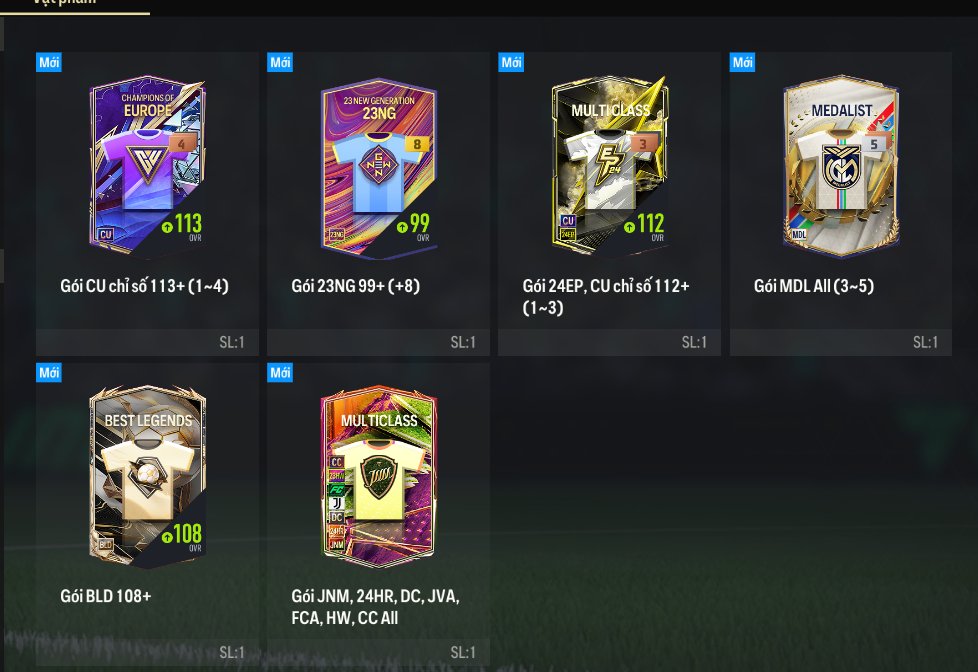The width and height of the screenshot is (978, 672).
Task: Select the 23 New Generation 23NG pack card
Action: coord(379,167)
